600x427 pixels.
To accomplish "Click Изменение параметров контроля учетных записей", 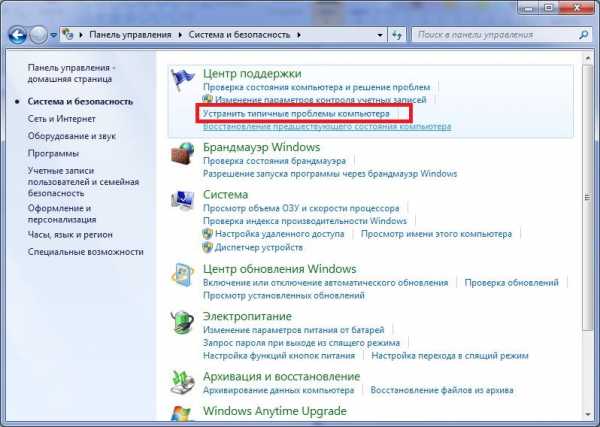I will (321, 100).
